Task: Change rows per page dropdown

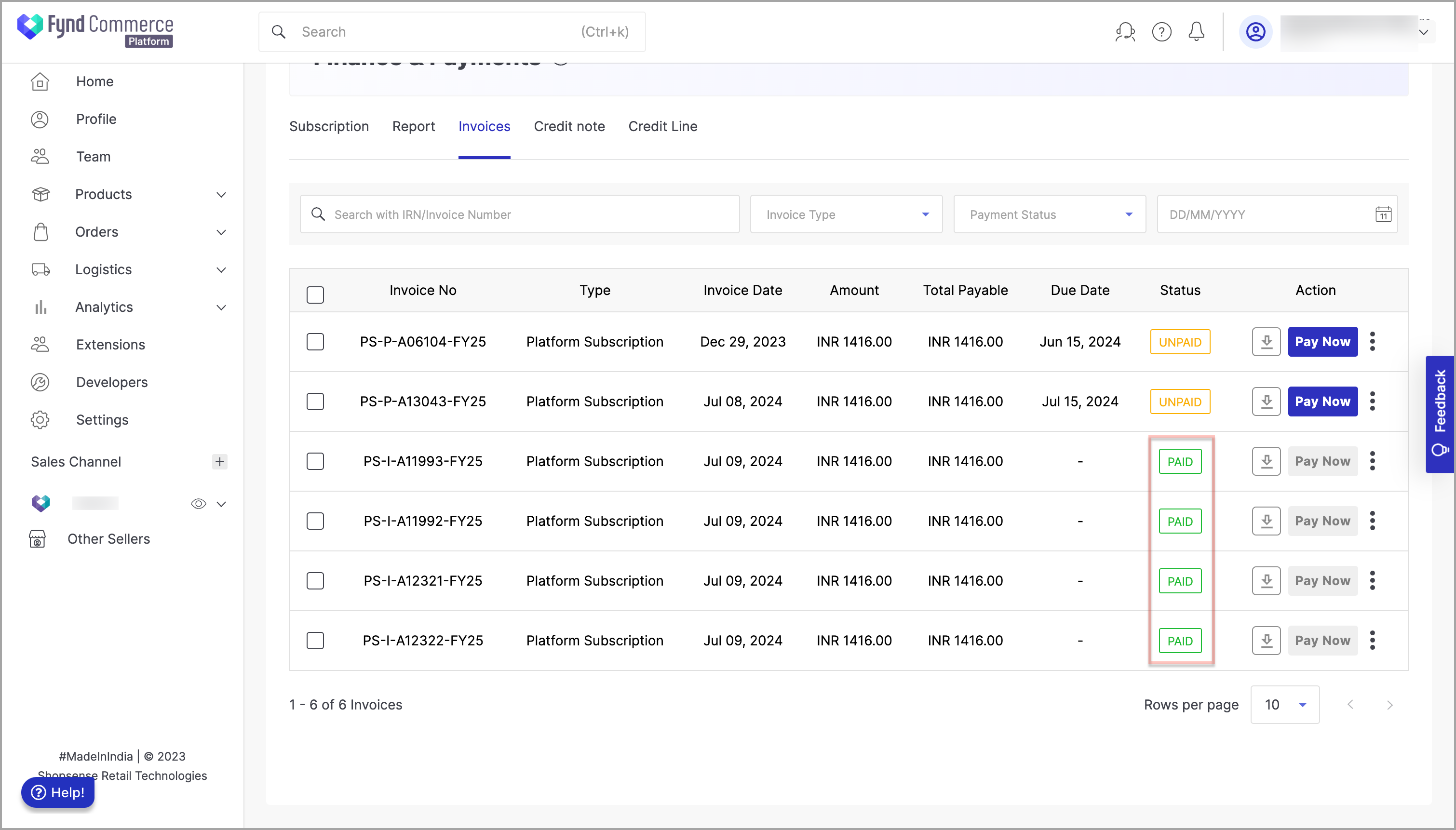Action: point(1285,705)
